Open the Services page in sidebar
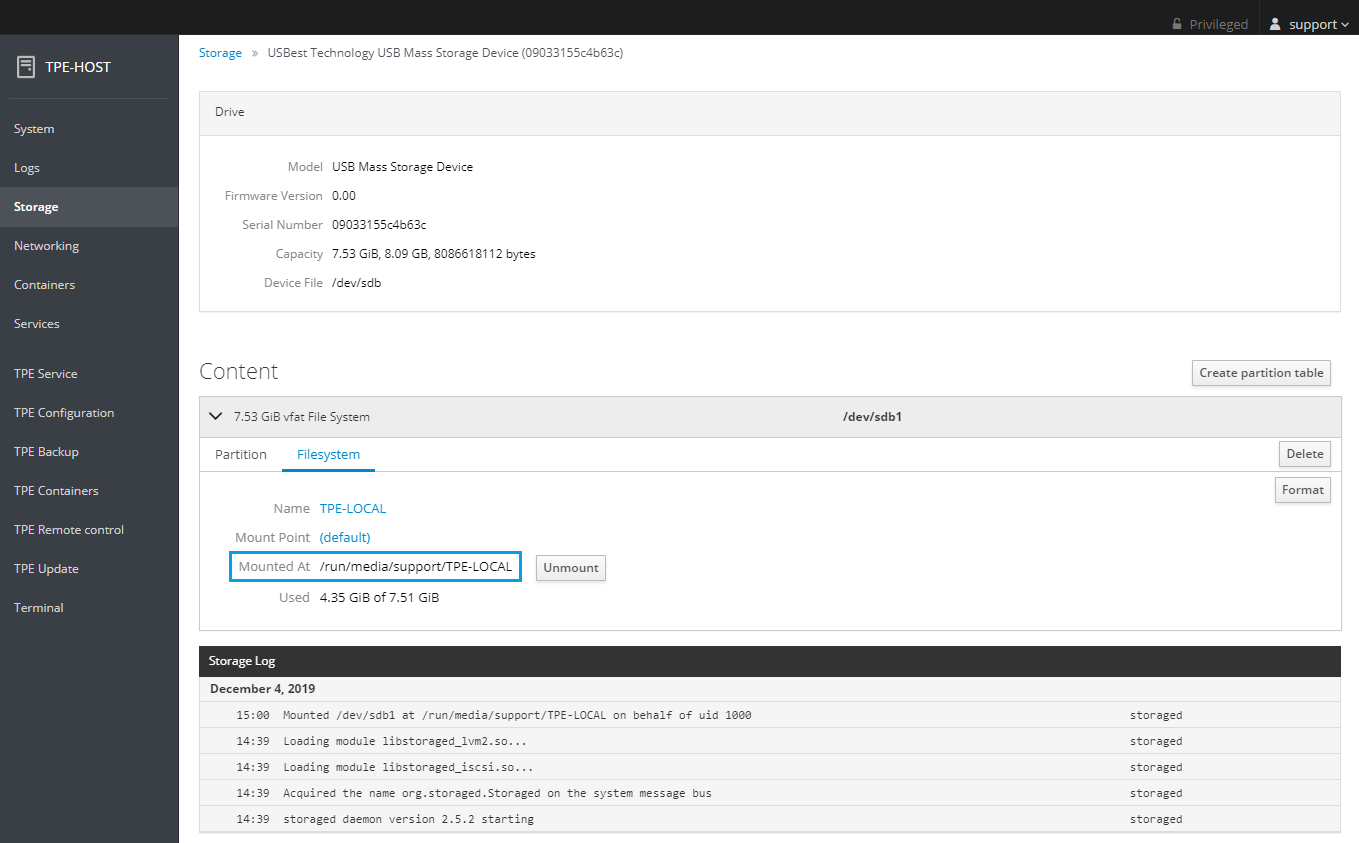This screenshot has height=843, width=1359. [37, 324]
